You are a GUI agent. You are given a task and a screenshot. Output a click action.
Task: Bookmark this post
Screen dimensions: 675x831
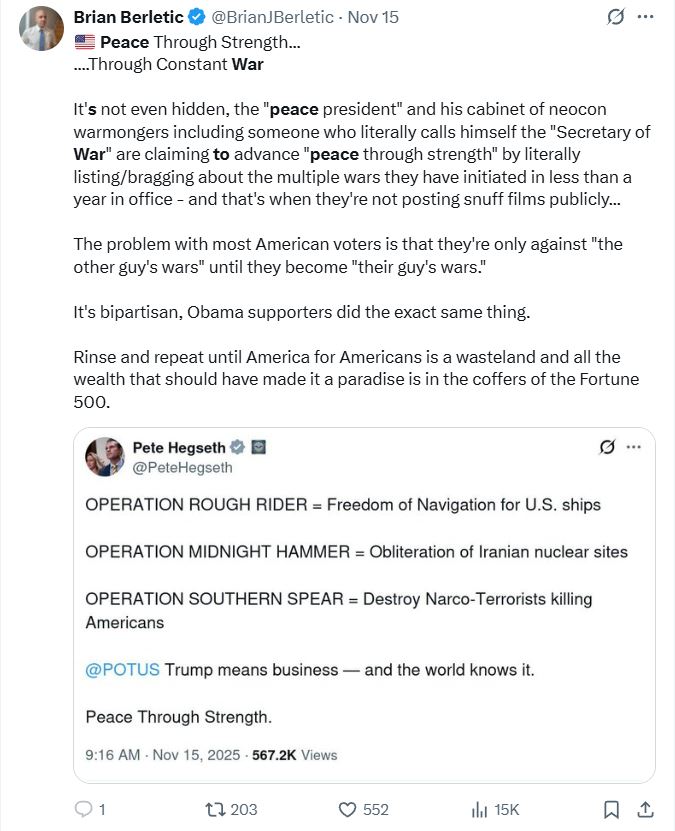click(612, 809)
